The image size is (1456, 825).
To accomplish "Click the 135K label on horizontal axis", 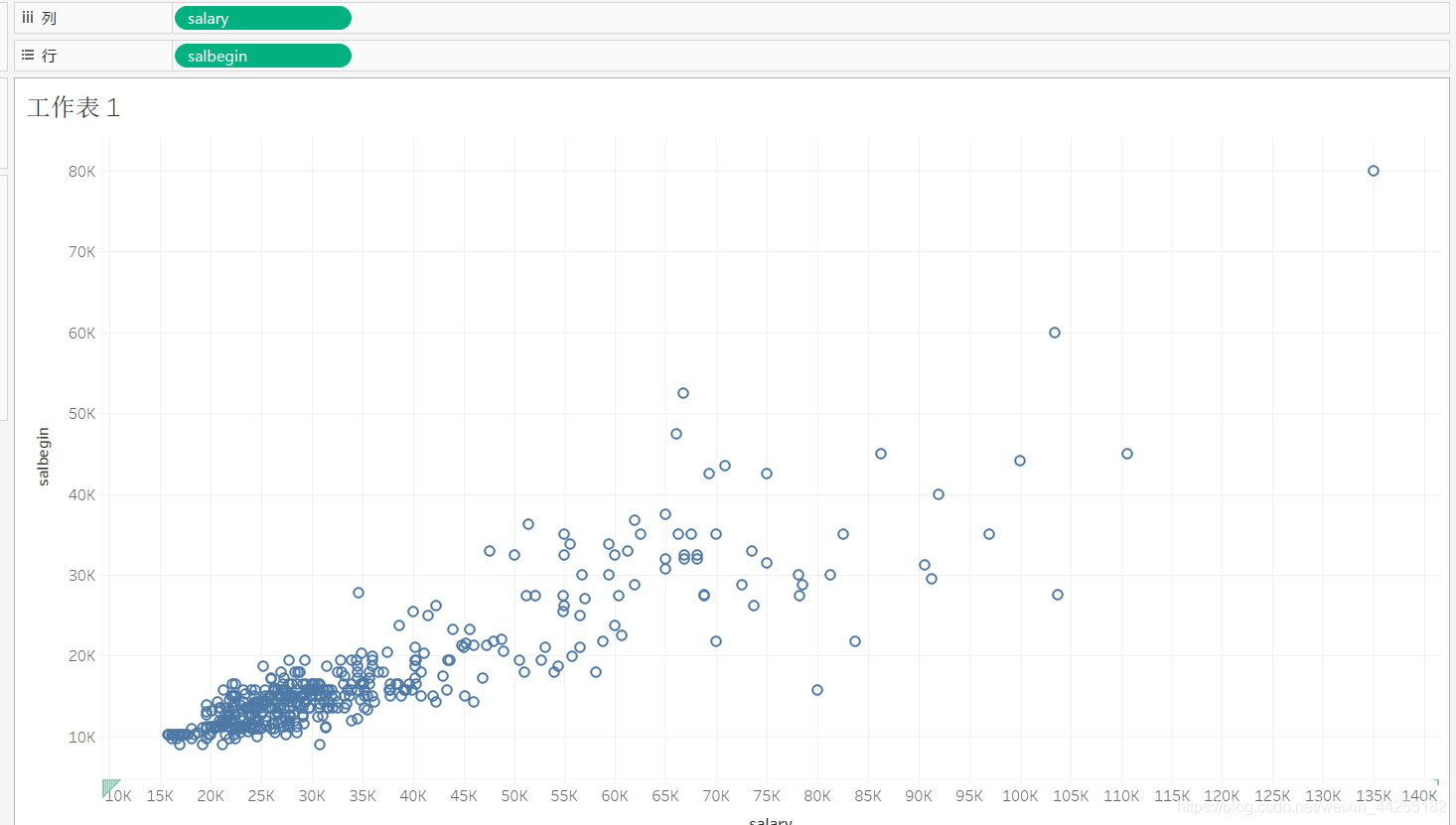I will point(1374,796).
